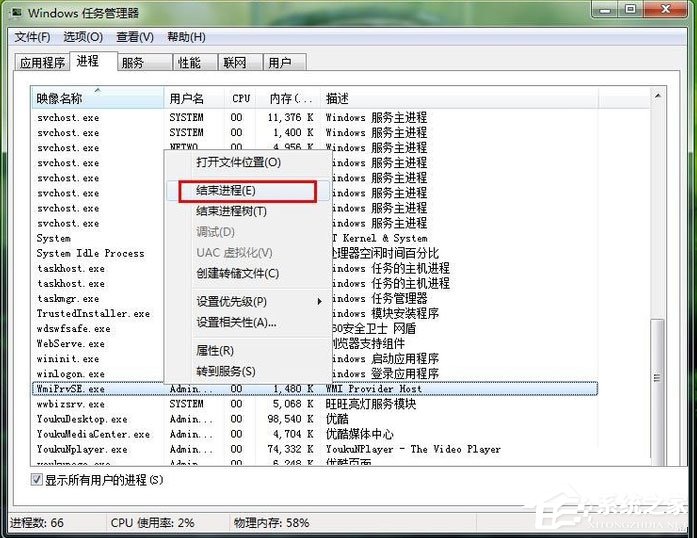Select 设置相关性(A)... menu entry

click(248, 322)
